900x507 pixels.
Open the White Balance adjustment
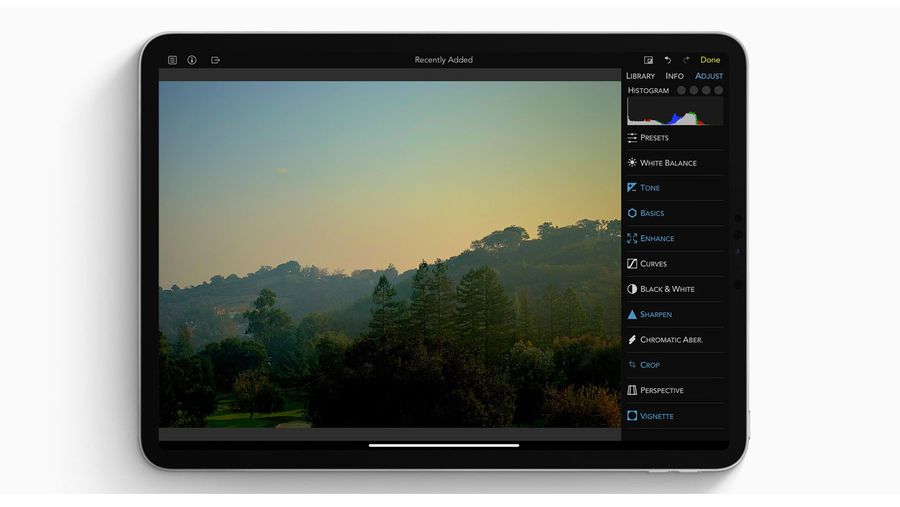(675, 163)
